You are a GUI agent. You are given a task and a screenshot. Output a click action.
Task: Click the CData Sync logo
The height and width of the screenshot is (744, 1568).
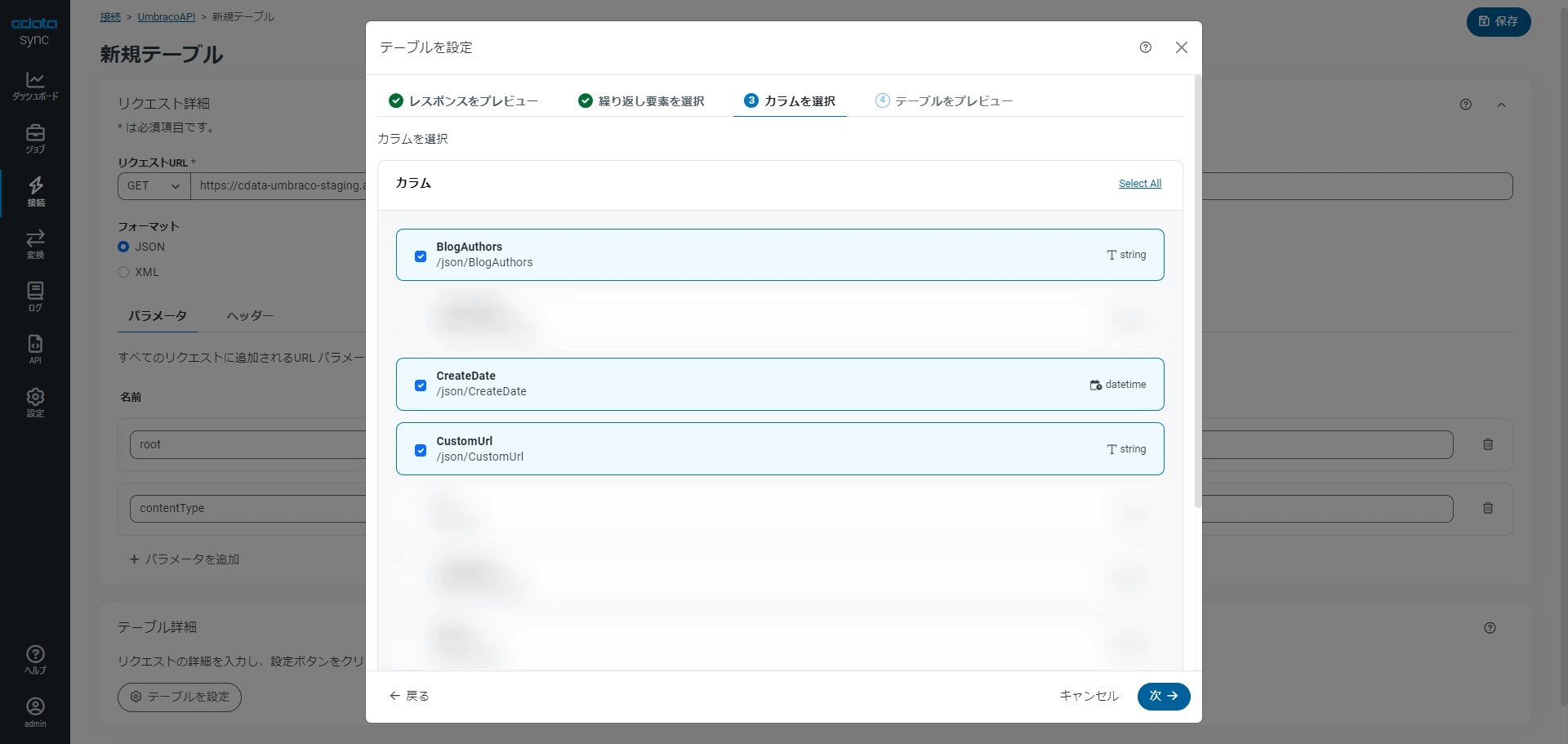(34, 32)
